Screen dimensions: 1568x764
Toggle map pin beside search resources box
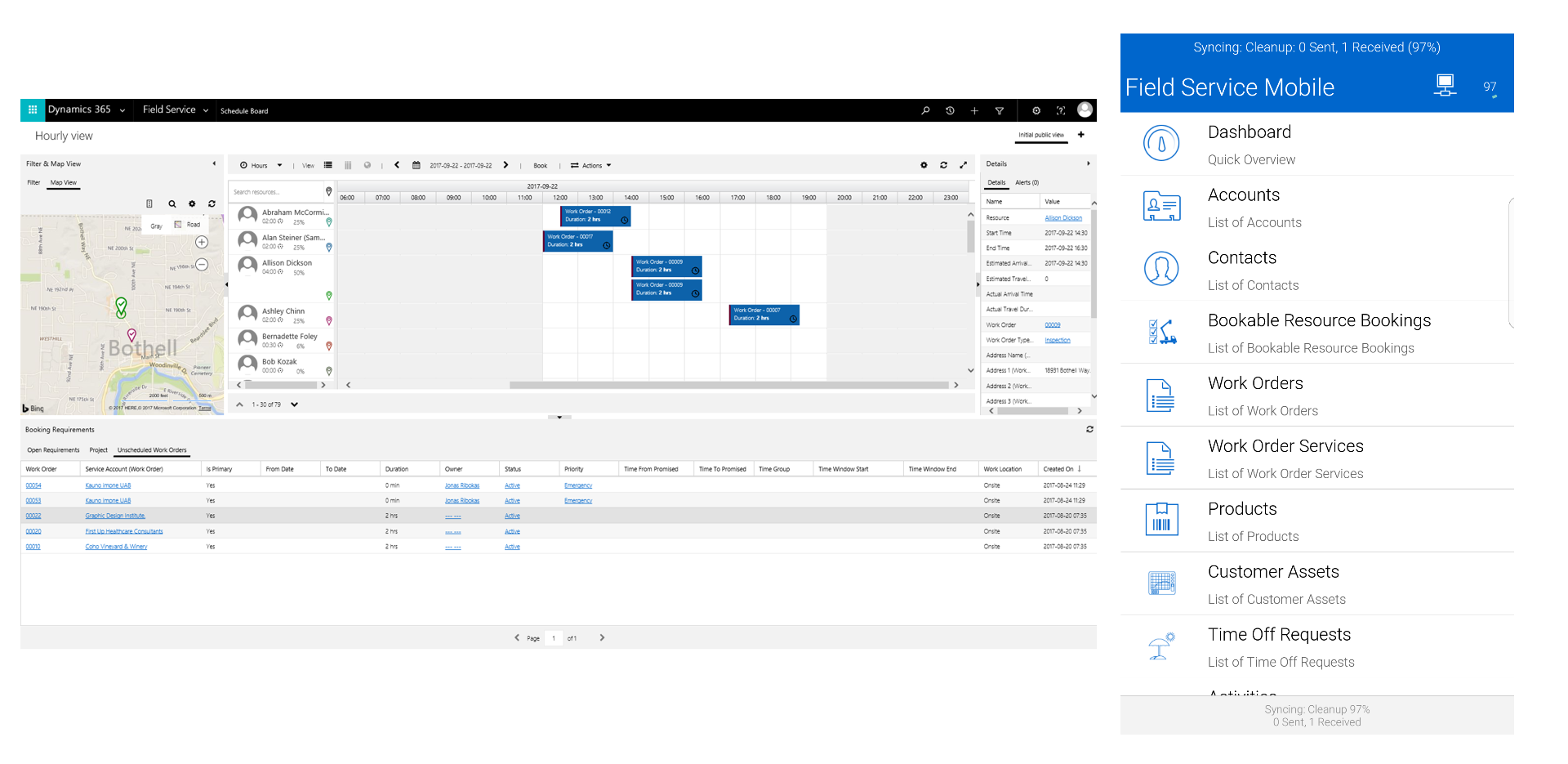[x=329, y=192]
